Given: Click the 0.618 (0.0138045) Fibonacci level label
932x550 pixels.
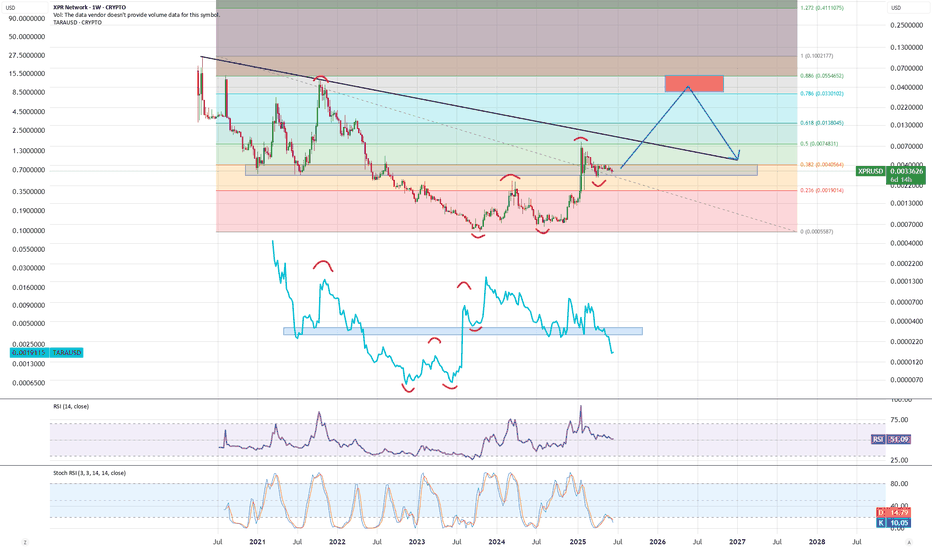Looking at the screenshot, I should 822,123.
